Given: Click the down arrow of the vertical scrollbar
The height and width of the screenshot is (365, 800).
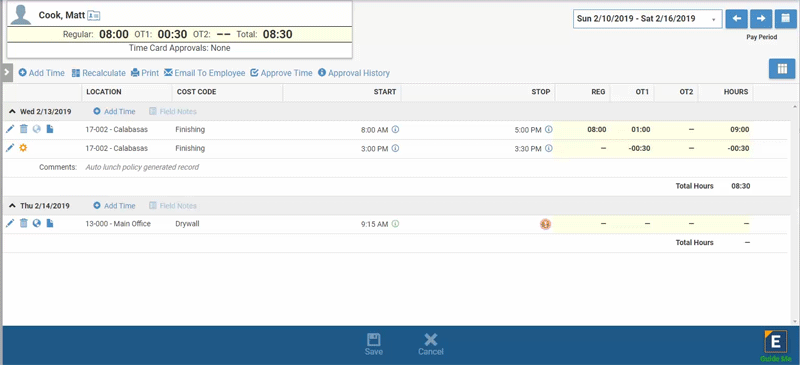Looking at the screenshot, I should click(x=795, y=321).
